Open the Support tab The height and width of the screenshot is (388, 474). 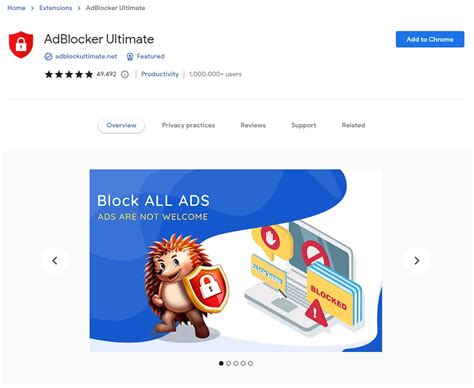coord(304,125)
